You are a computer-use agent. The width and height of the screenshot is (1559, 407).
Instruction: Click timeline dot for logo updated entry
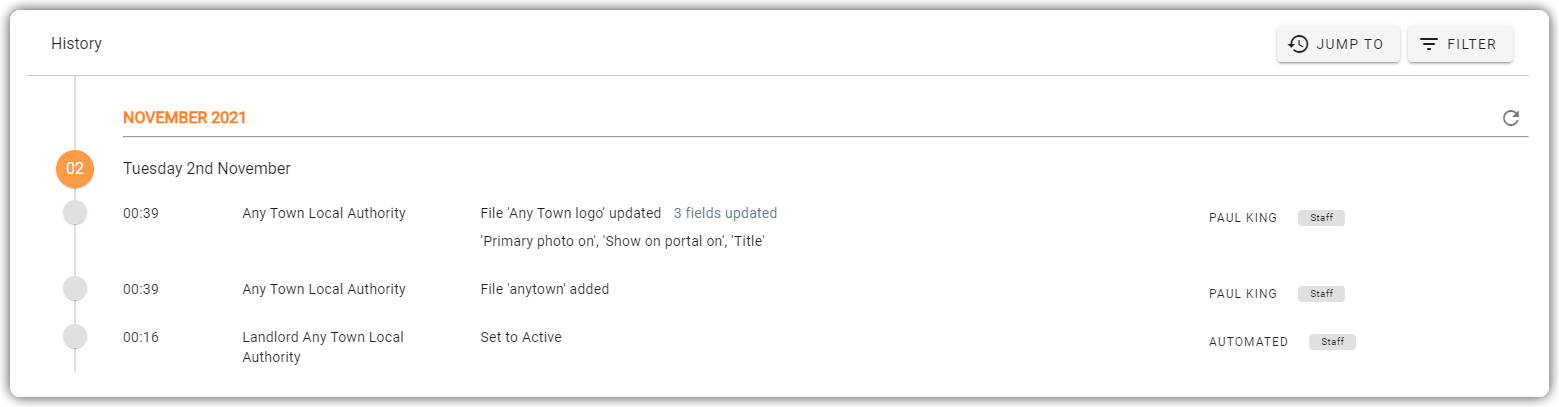(x=75, y=213)
